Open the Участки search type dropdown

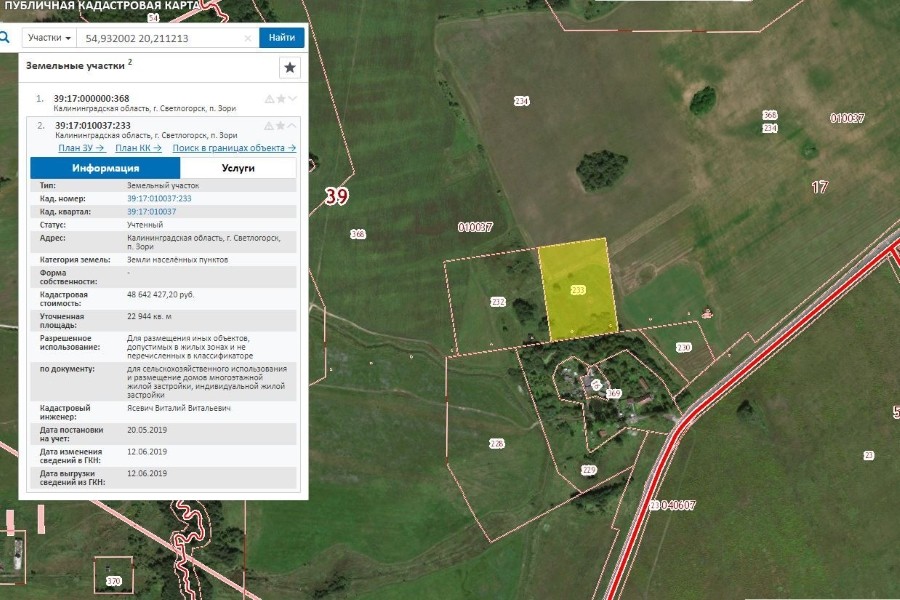[x=49, y=38]
